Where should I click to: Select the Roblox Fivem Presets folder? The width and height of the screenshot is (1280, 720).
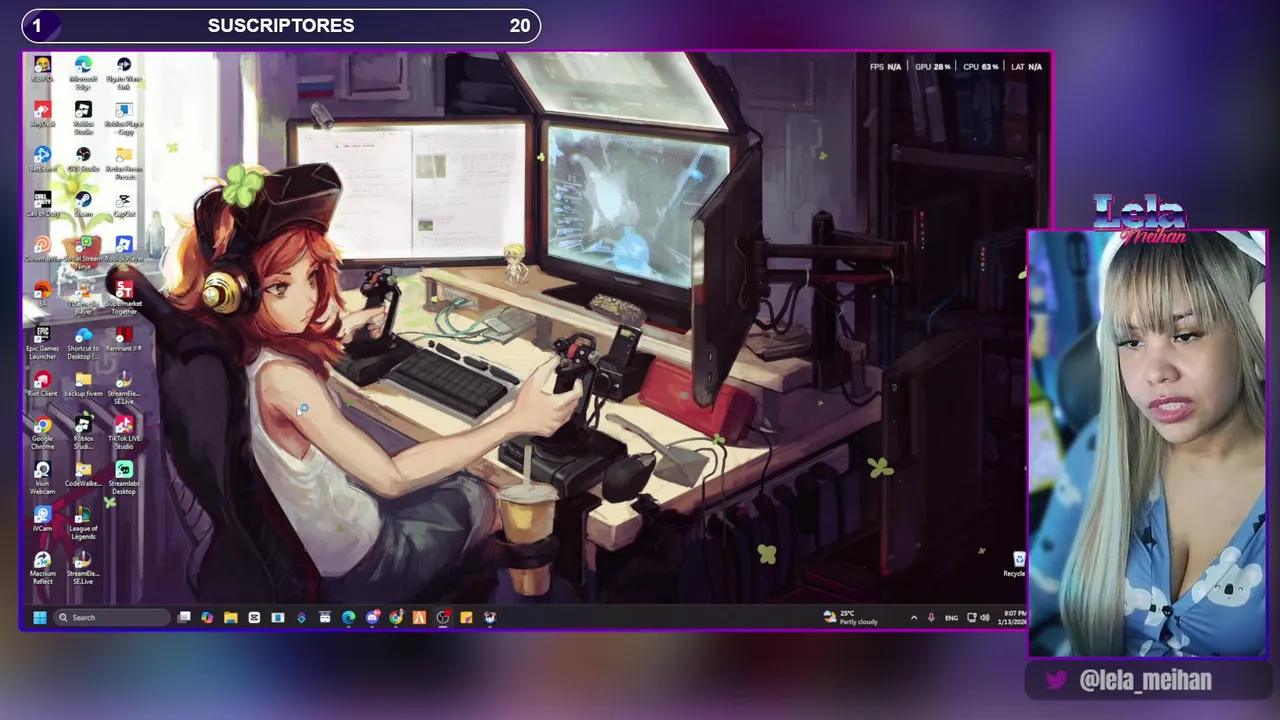[x=124, y=163]
